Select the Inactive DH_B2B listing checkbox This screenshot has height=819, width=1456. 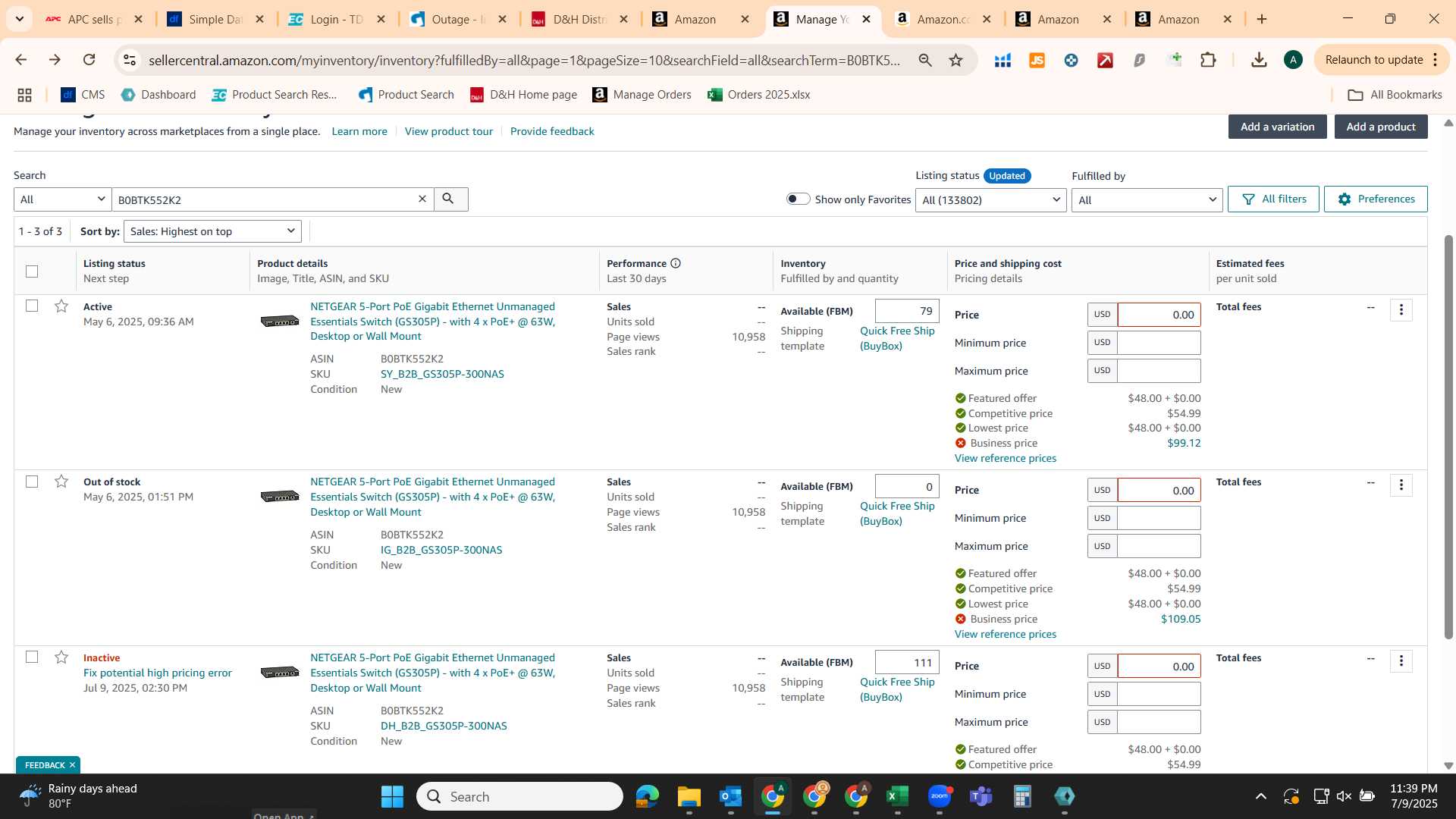tap(32, 657)
